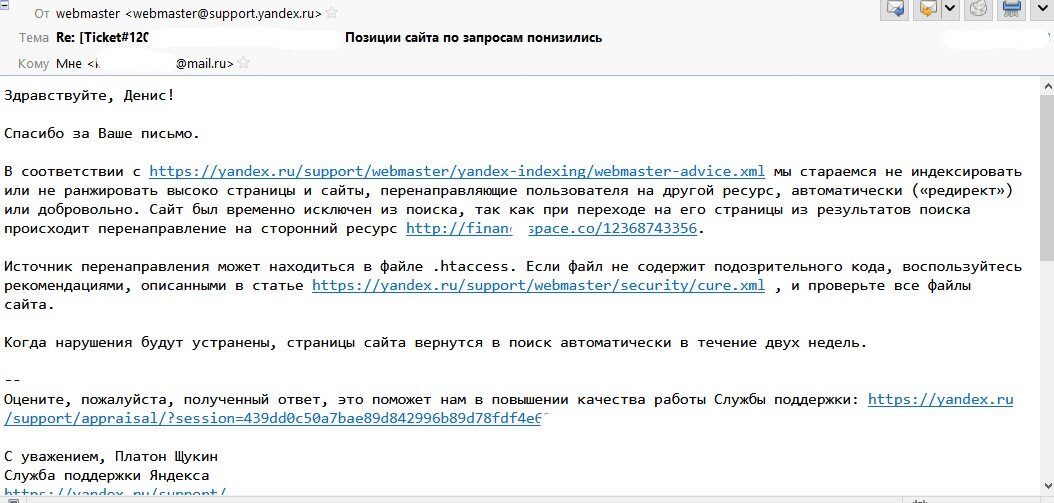Click the blue shredder icon in the header toolbar
The height and width of the screenshot is (503, 1054).
1011,9
